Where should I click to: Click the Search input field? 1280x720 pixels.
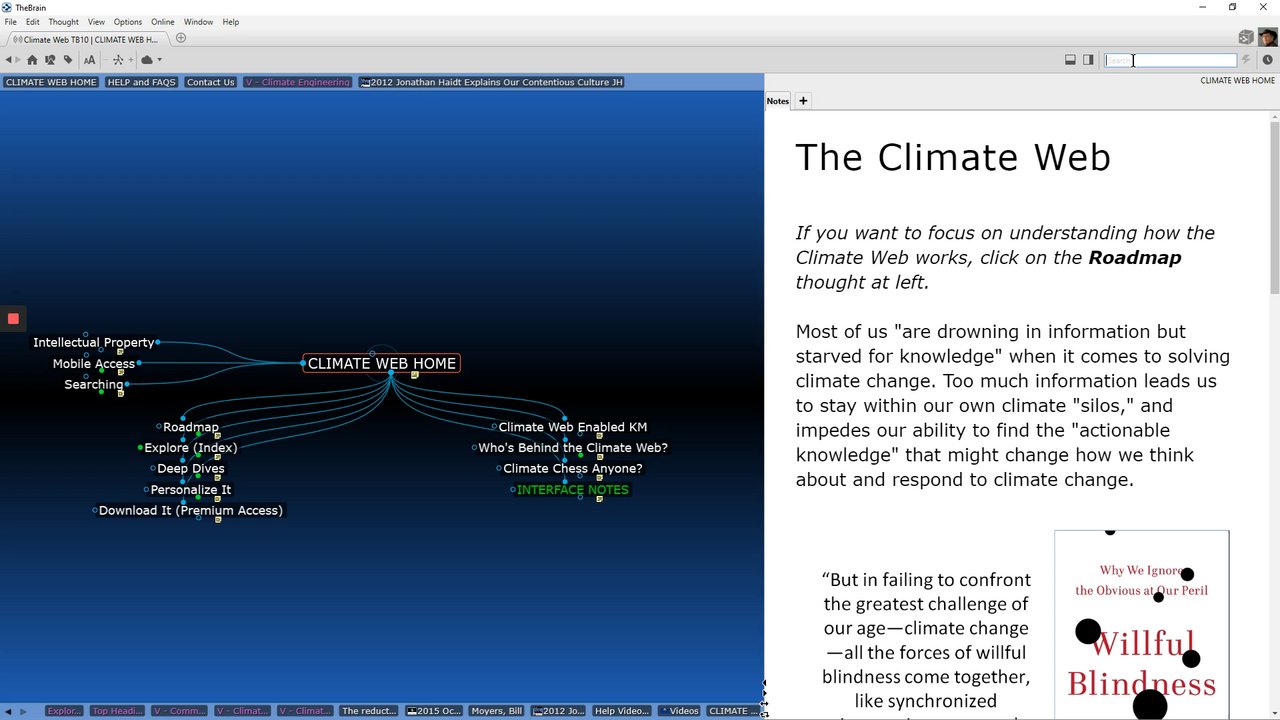click(1170, 60)
